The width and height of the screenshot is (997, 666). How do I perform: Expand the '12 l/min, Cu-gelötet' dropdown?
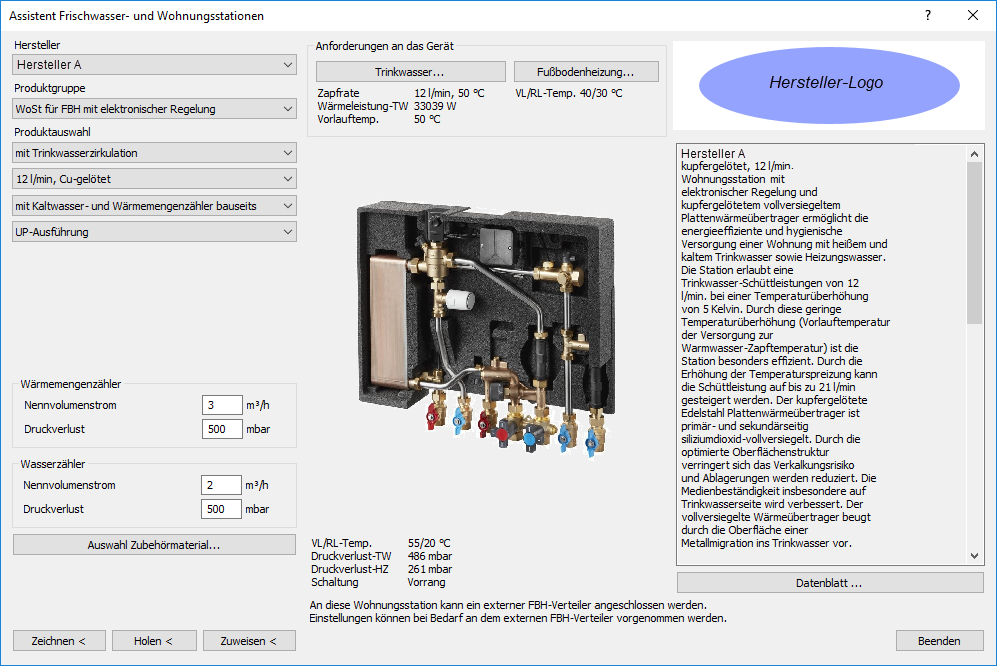155,179
